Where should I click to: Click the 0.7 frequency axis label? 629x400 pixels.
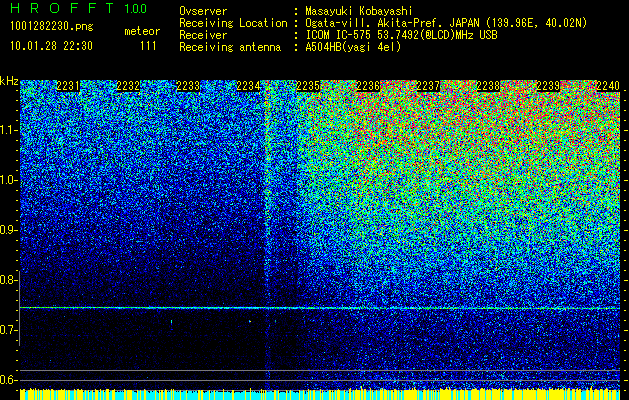coord(7,330)
